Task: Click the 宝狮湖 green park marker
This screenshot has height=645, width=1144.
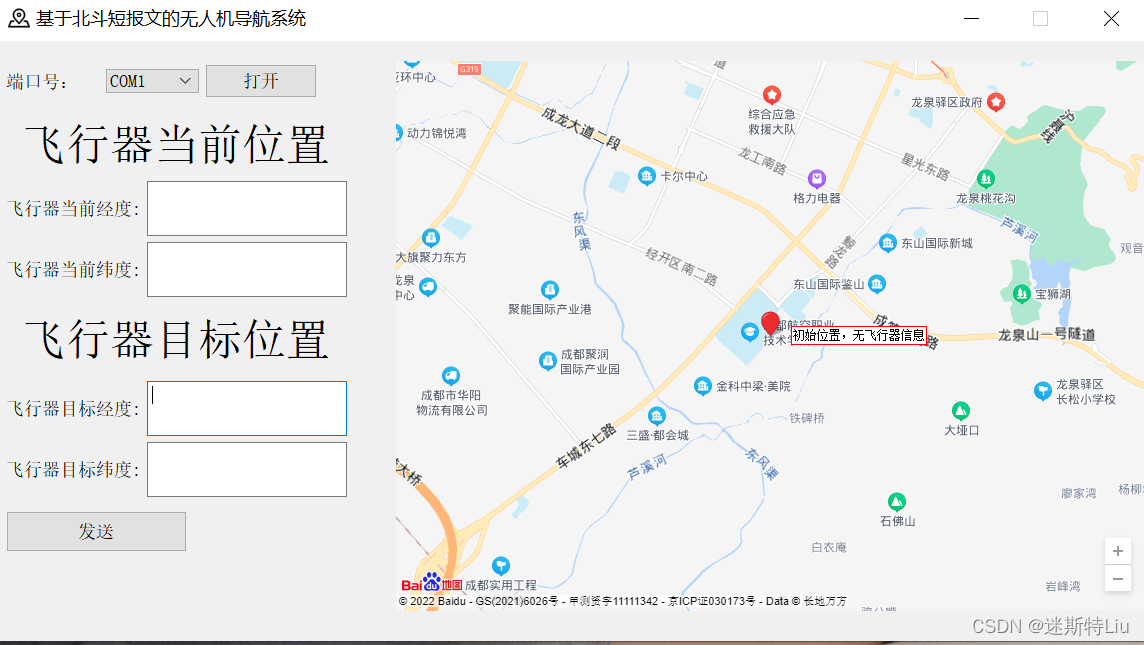Action: [x=1021, y=294]
